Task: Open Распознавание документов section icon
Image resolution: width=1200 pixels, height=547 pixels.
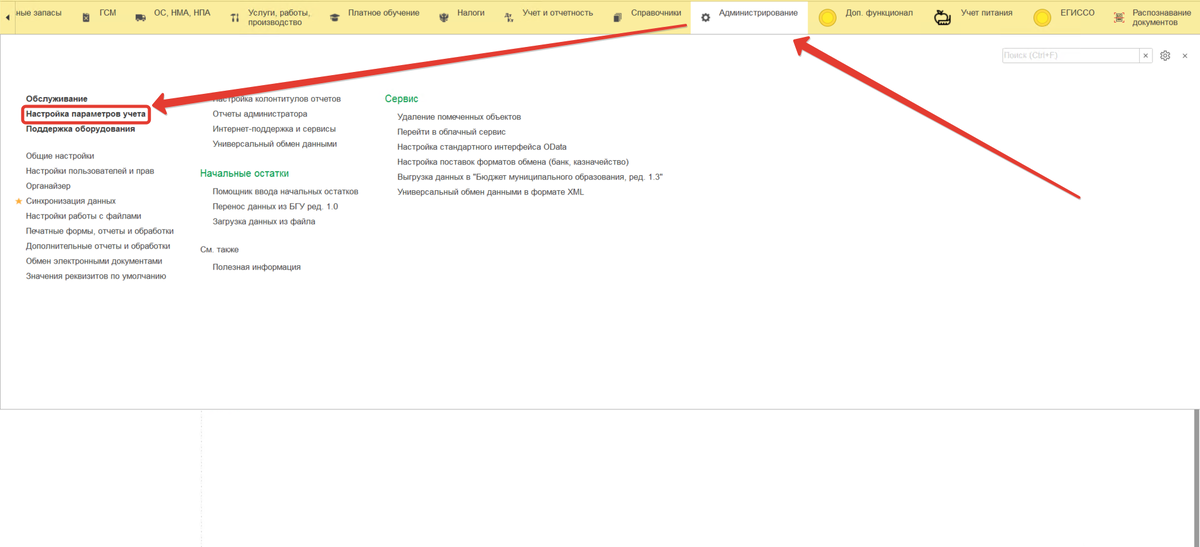Action: (x=1119, y=18)
